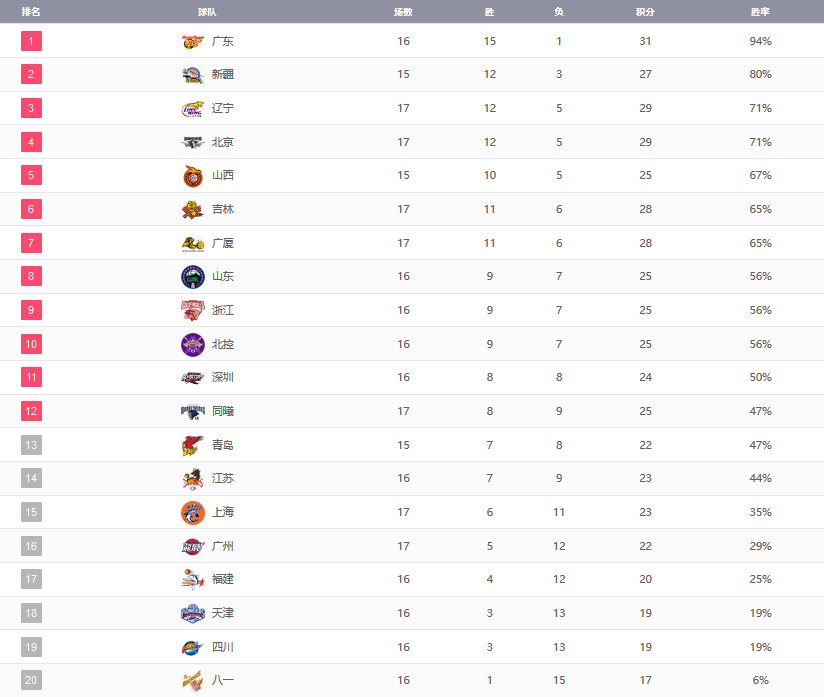Click the 新疆 team logo icon
824x697 pixels.
(x=192, y=75)
